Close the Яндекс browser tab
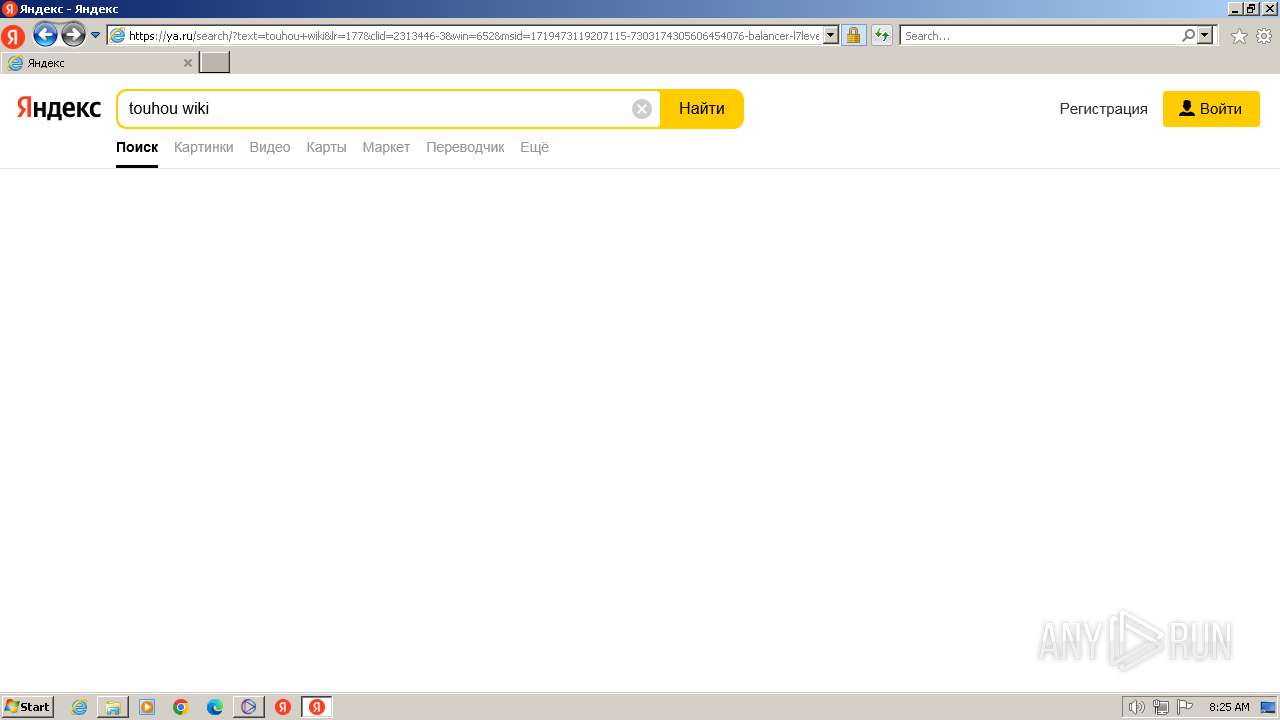This screenshot has width=1280, height=720. tap(187, 63)
